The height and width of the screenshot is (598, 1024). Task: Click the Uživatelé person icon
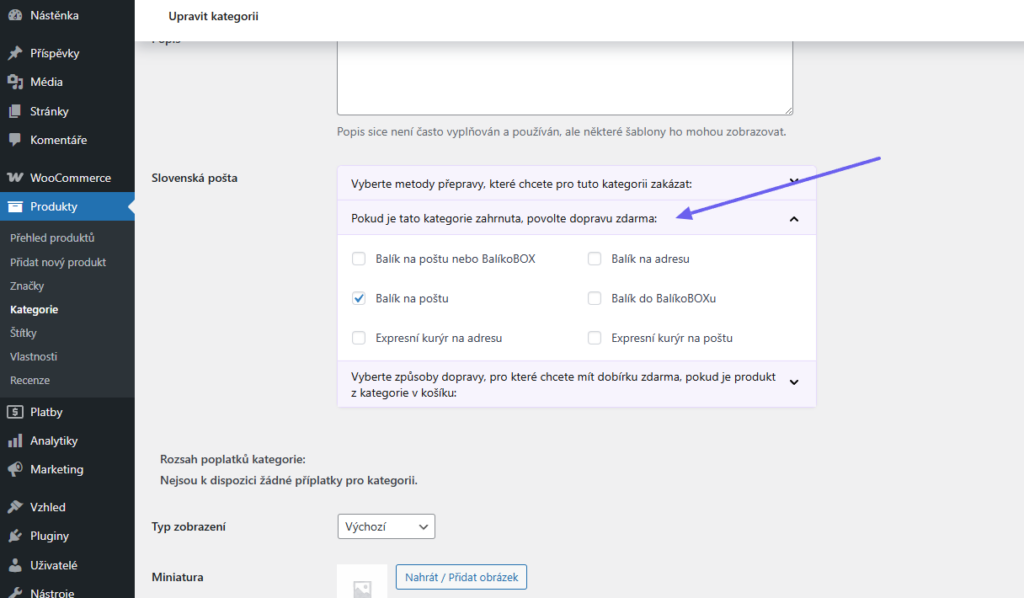pyautogui.click(x=15, y=565)
